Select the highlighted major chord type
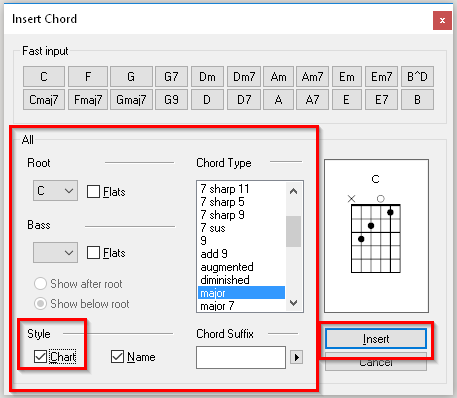457x398 pixels. 241,293
